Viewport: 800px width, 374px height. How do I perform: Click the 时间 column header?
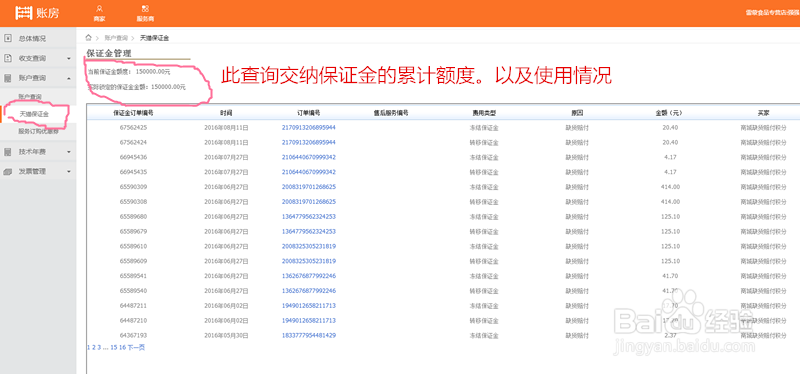pyautogui.click(x=226, y=113)
